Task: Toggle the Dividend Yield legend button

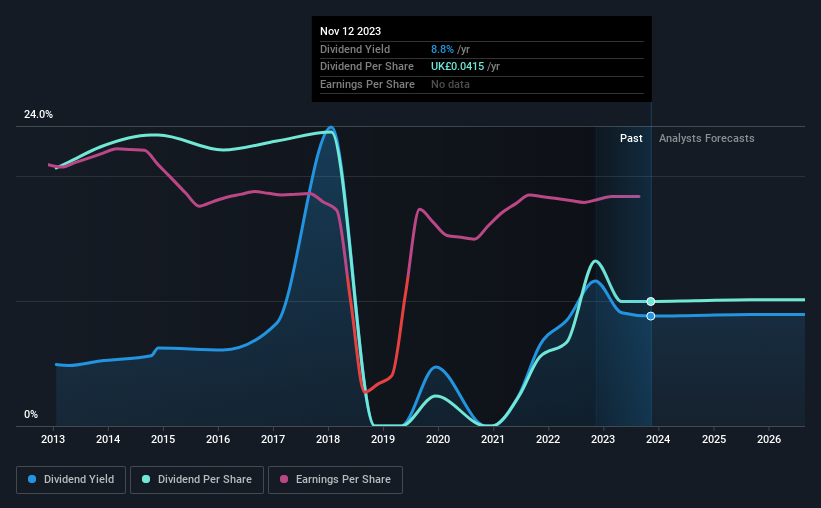Action: (71, 480)
